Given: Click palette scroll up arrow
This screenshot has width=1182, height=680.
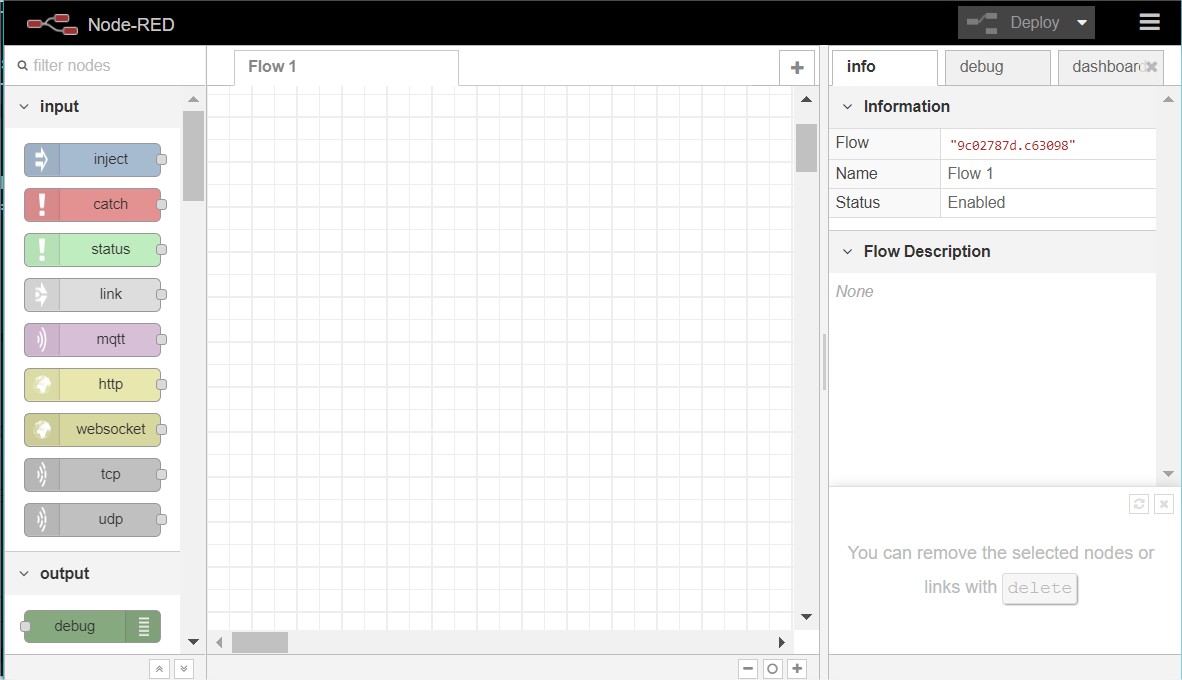Looking at the screenshot, I should (193, 100).
